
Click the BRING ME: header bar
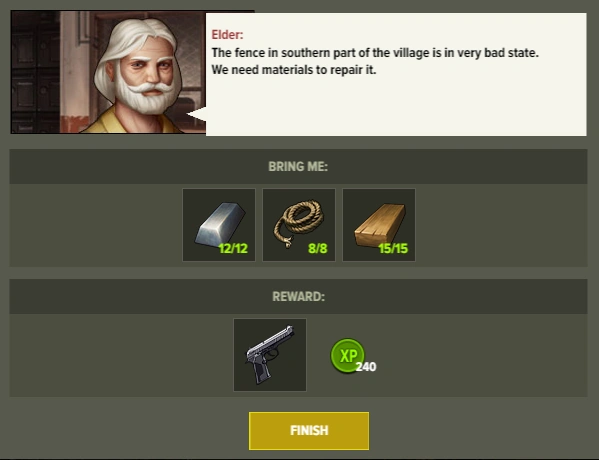click(x=298, y=167)
